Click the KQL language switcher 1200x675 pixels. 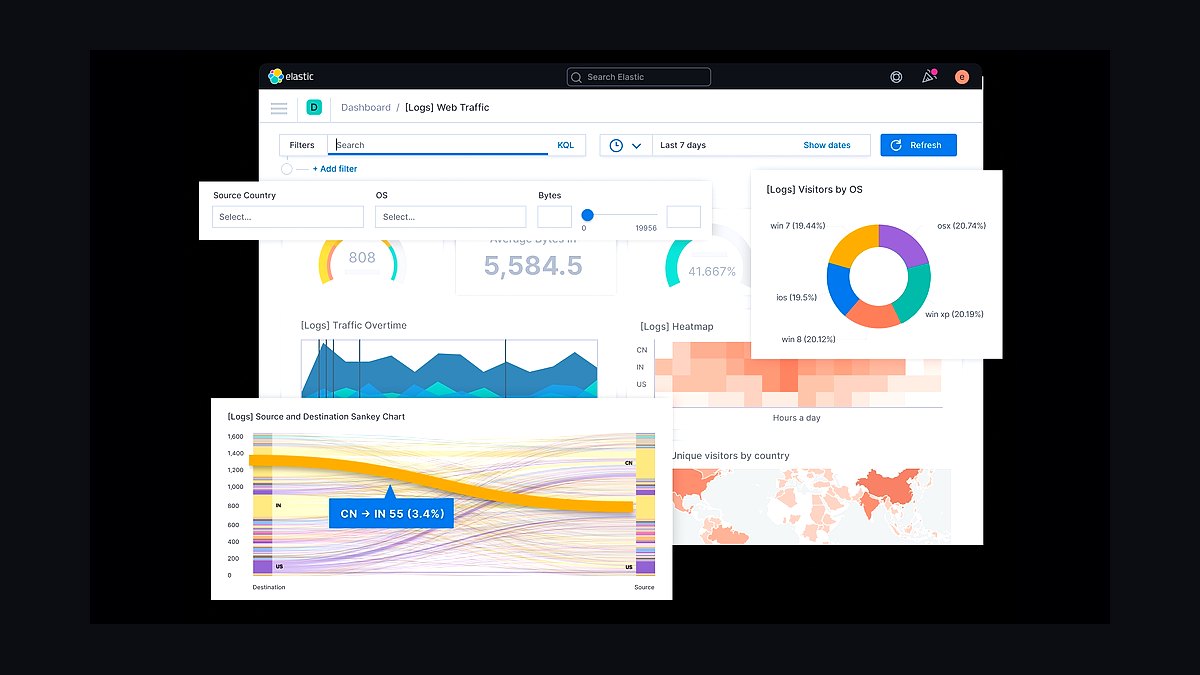click(x=566, y=145)
